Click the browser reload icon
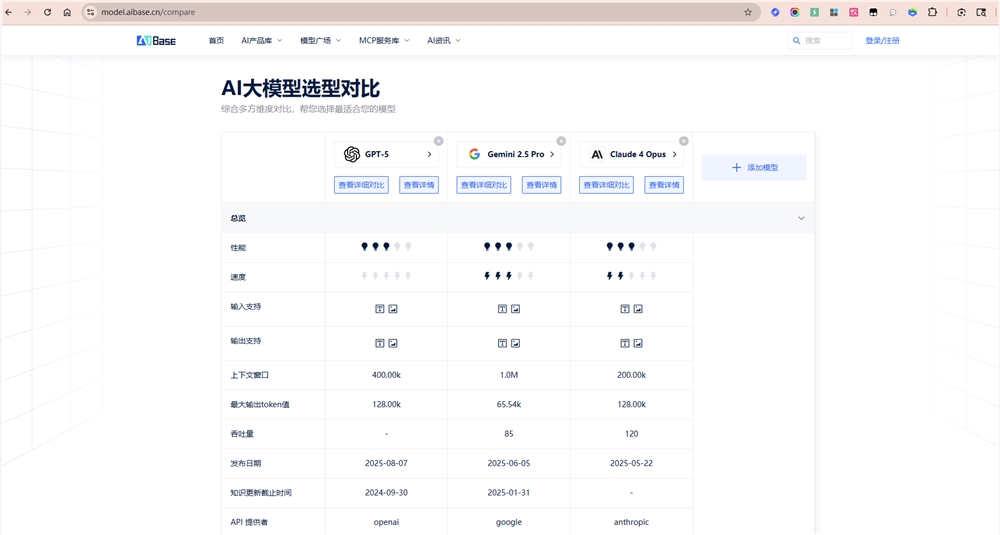1000x535 pixels. click(47, 12)
